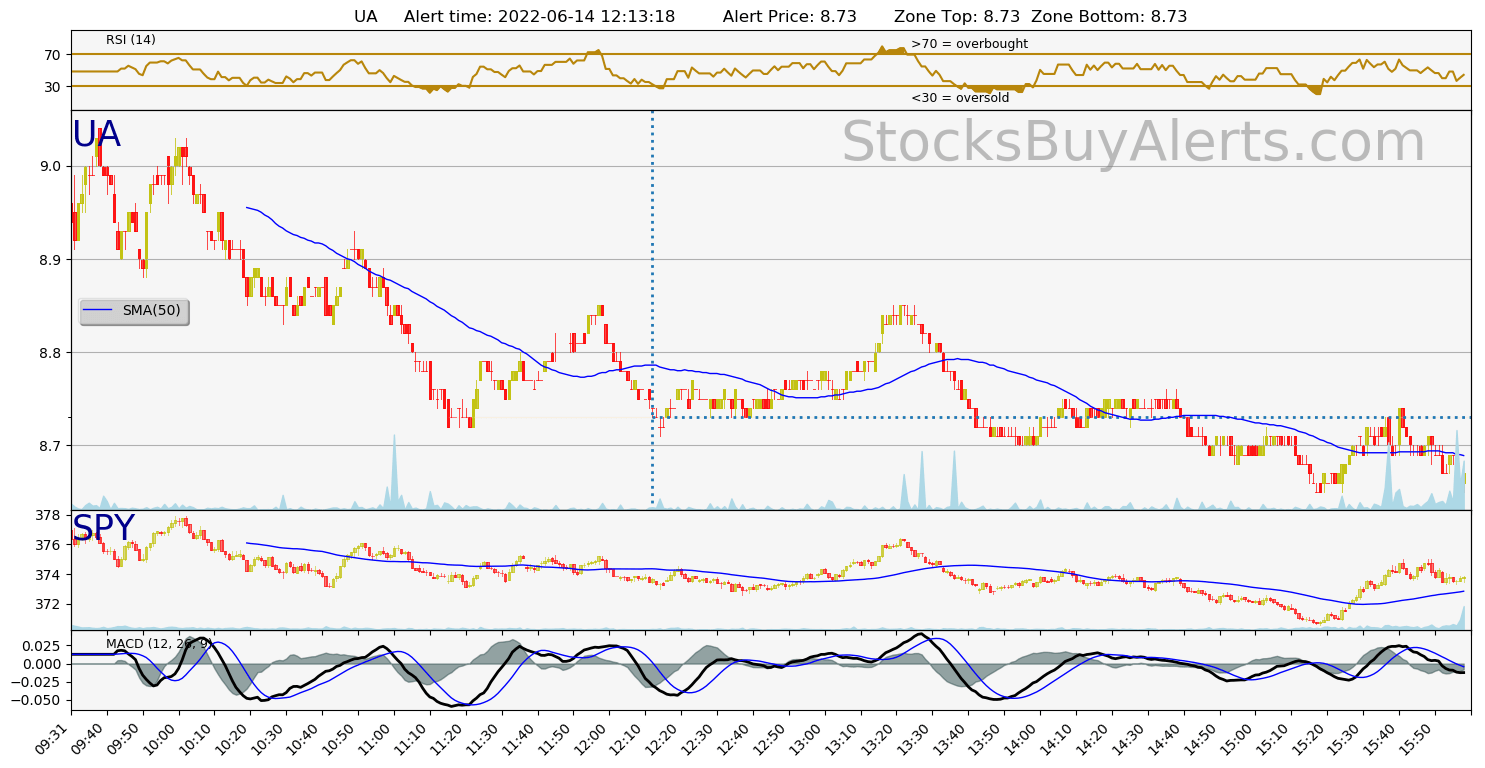
Task: Click the 'MACD (12, 26, 9)' label
Action: coord(158,643)
